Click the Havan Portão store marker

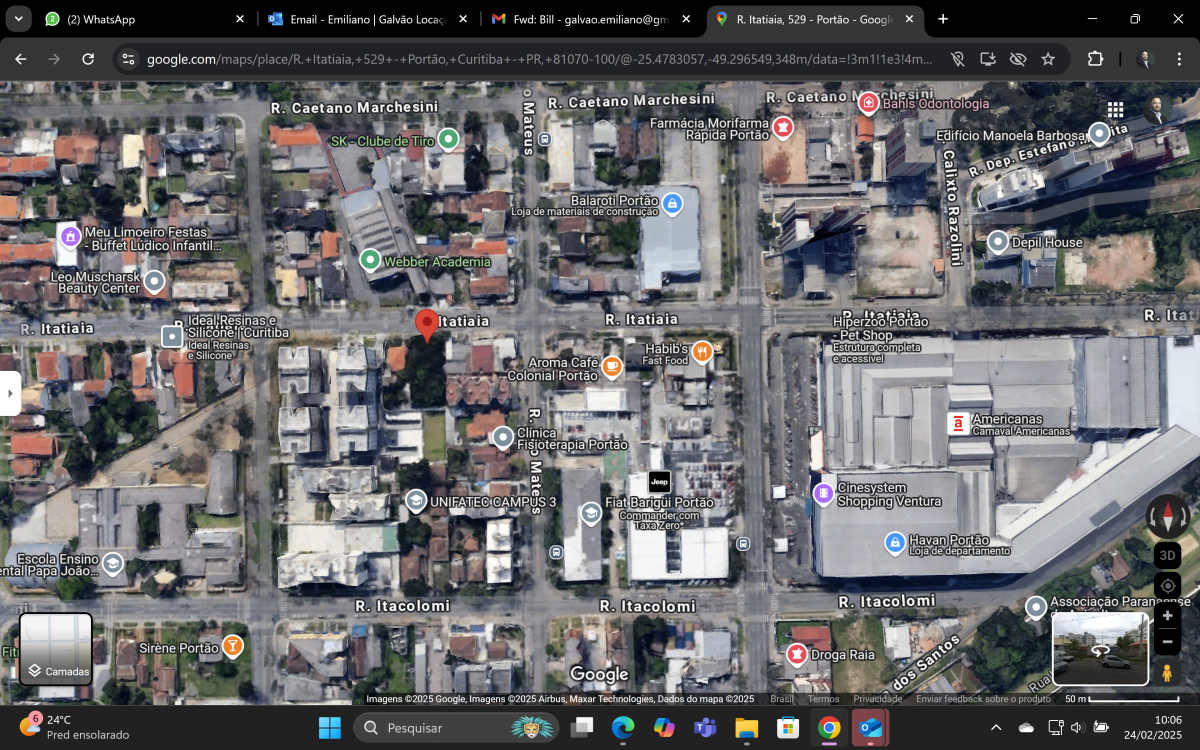(895, 543)
